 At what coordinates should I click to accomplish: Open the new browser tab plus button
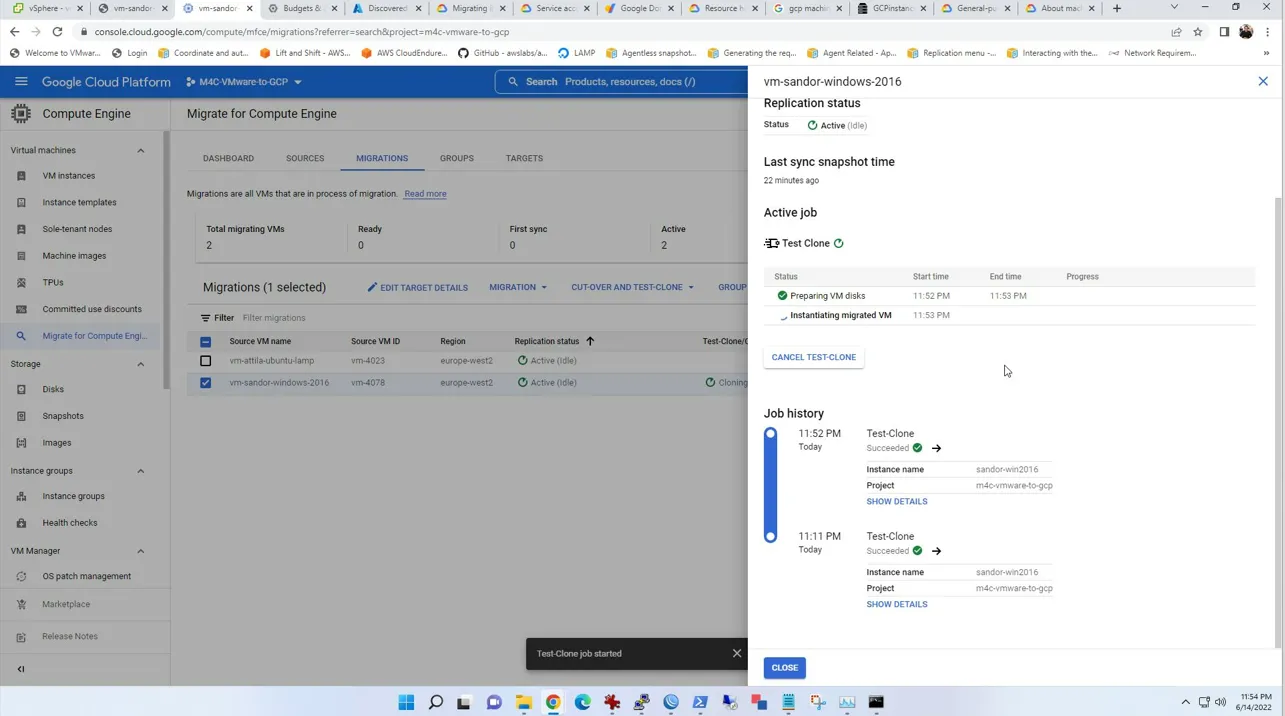(1117, 8)
